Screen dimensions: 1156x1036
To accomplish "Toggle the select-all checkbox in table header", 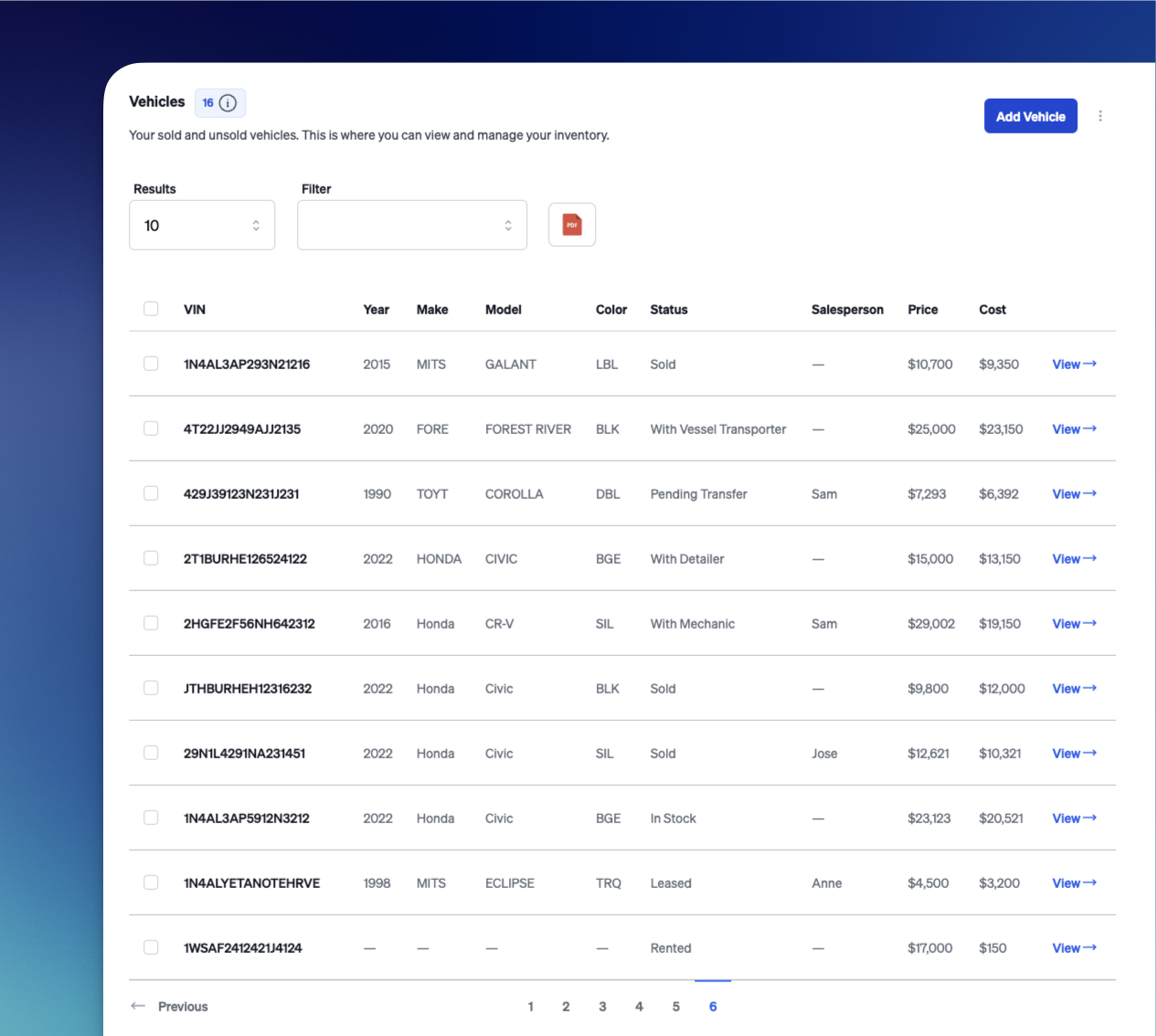I will 151,309.
